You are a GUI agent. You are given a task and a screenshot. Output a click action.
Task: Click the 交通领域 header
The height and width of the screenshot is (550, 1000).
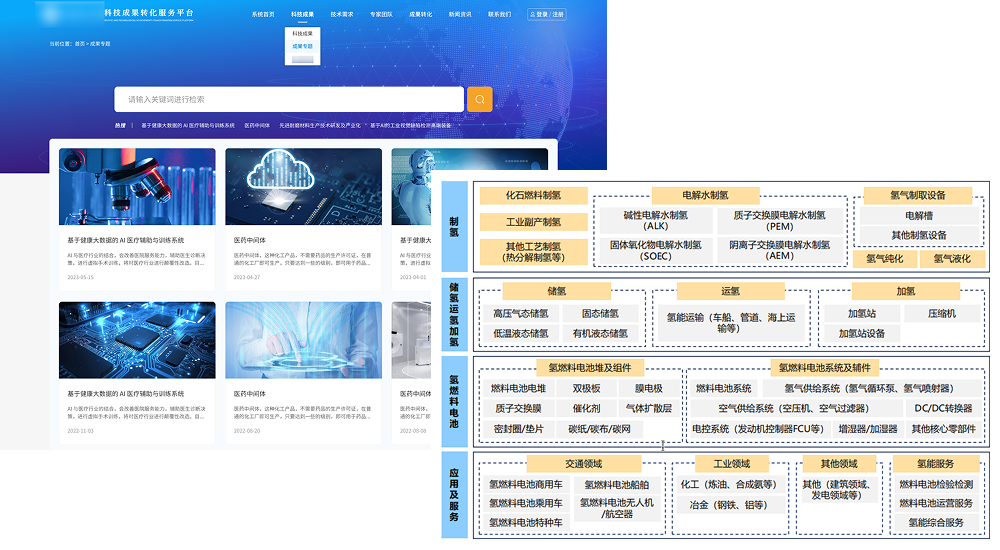click(x=584, y=464)
